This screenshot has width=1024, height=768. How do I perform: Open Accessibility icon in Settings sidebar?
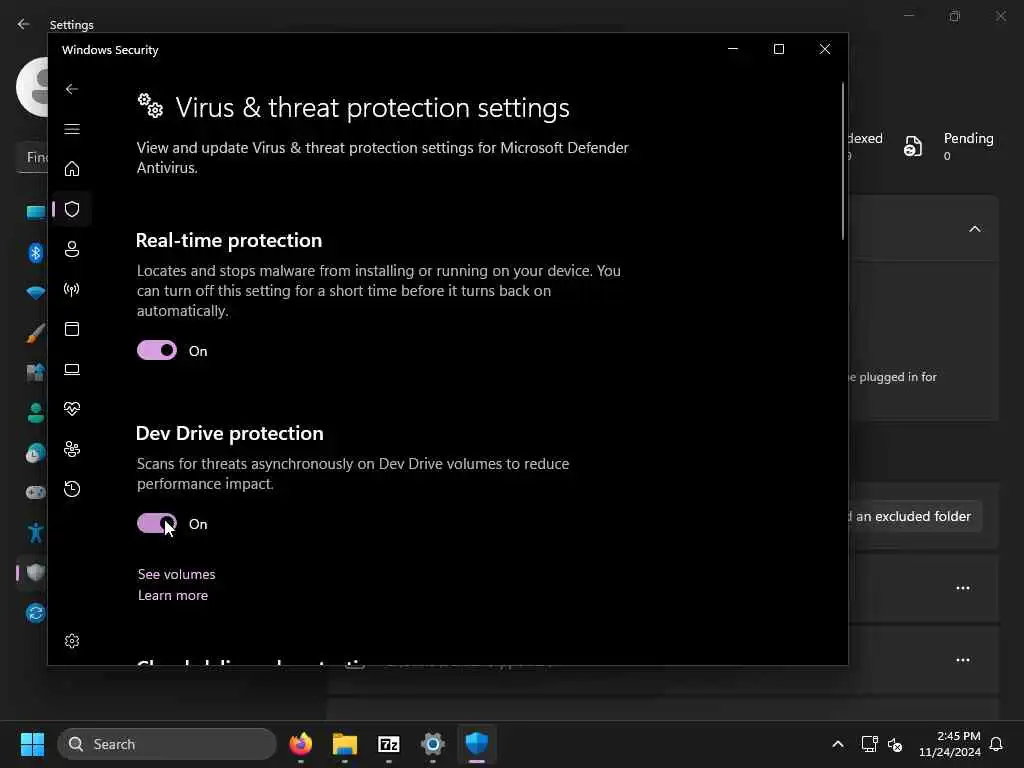[x=35, y=533]
